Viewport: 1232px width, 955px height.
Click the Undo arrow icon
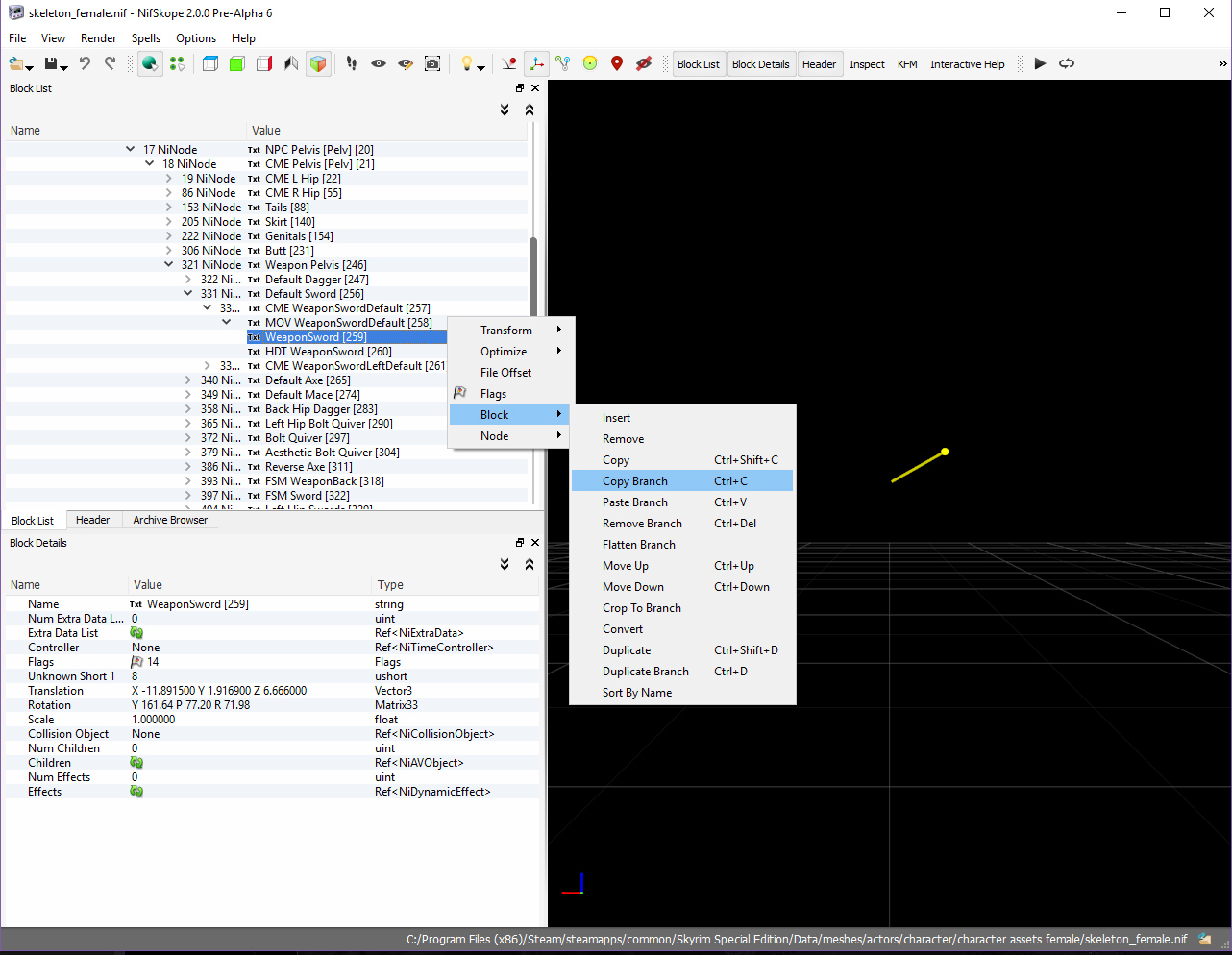pyautogui.click(x=85, y=64)
